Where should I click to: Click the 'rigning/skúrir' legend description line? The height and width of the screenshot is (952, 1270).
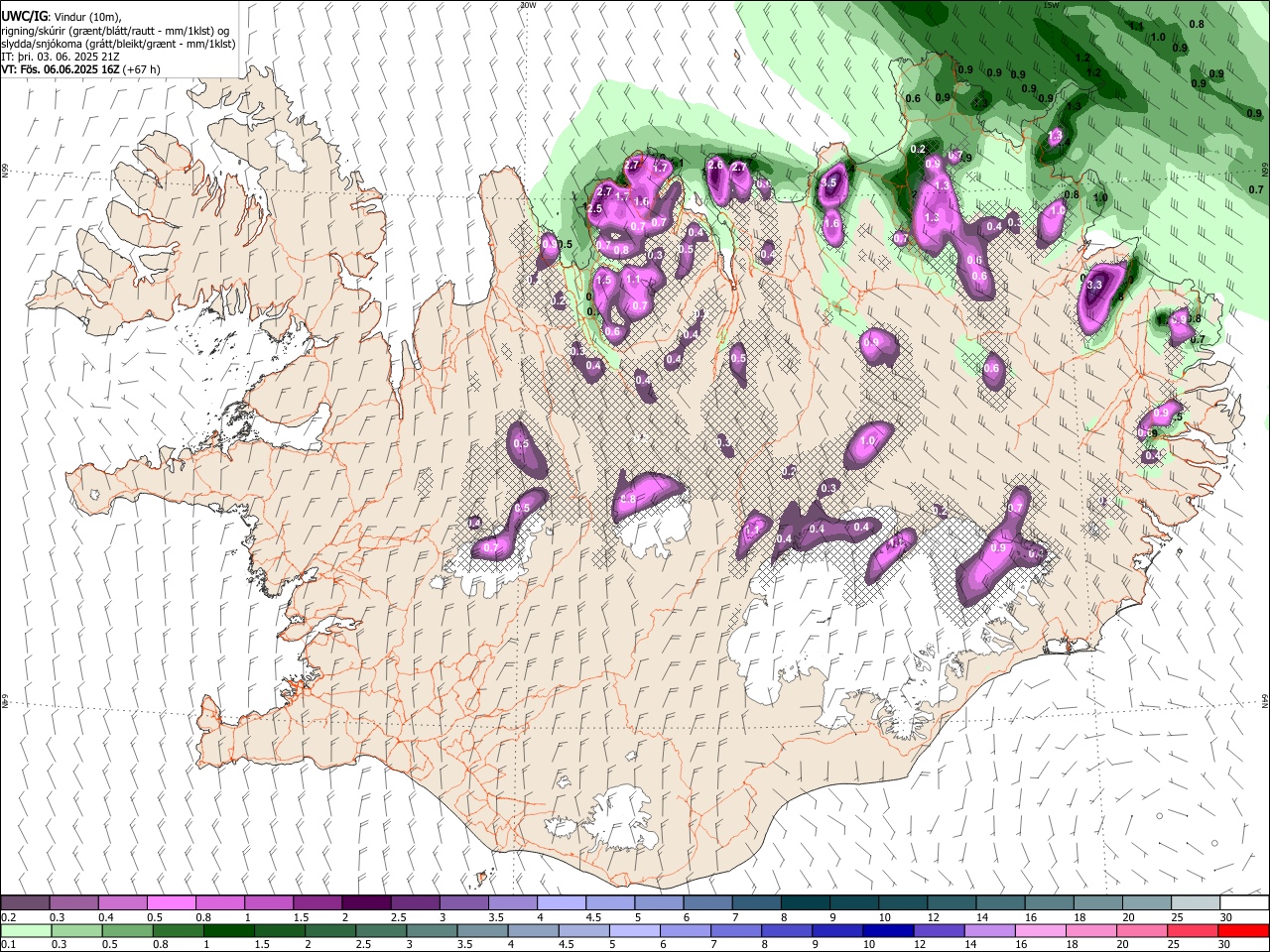pyautogui.click(x=115, y=31)
